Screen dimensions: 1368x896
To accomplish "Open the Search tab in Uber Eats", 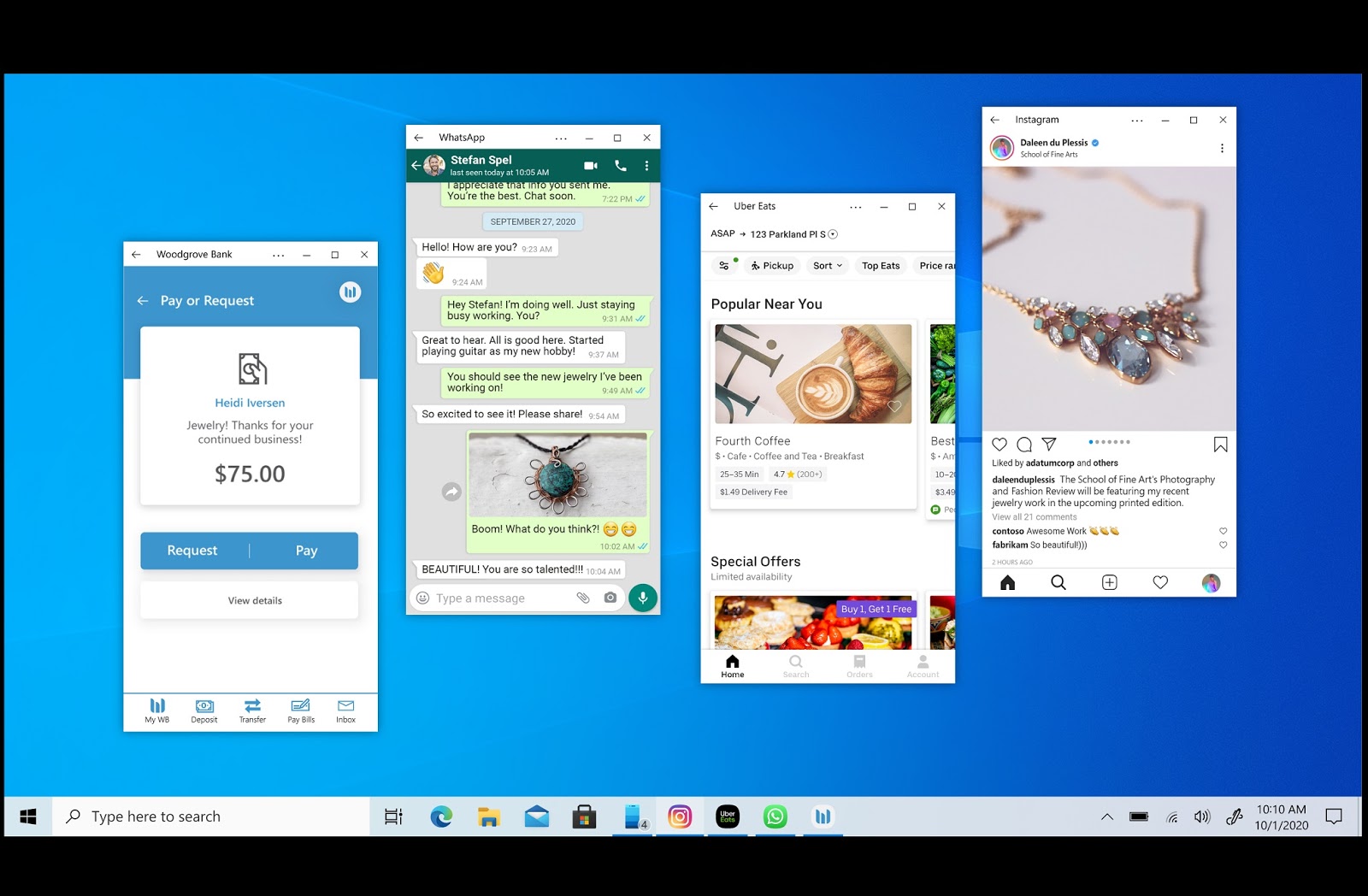I will tap(796, 666).
